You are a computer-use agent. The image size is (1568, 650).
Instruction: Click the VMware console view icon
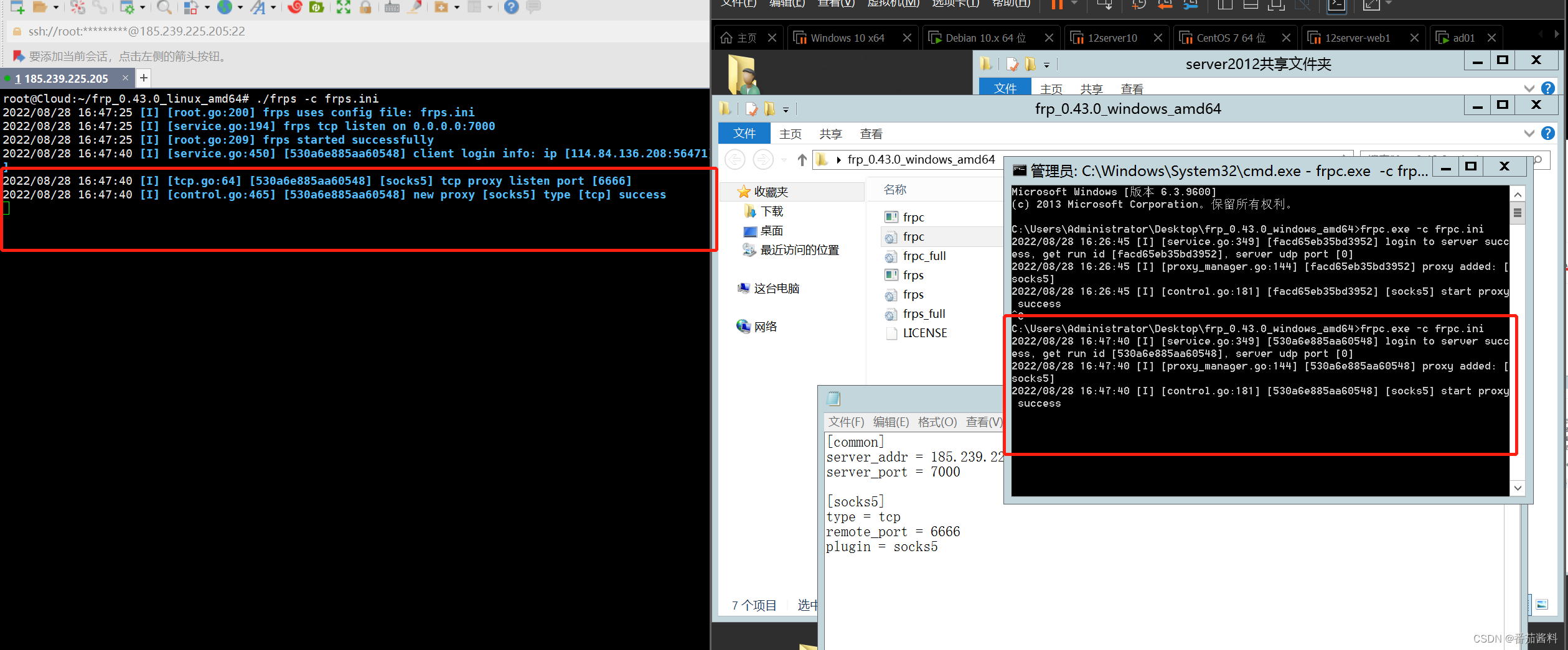pyautogui.click(x=1336, y=6)
